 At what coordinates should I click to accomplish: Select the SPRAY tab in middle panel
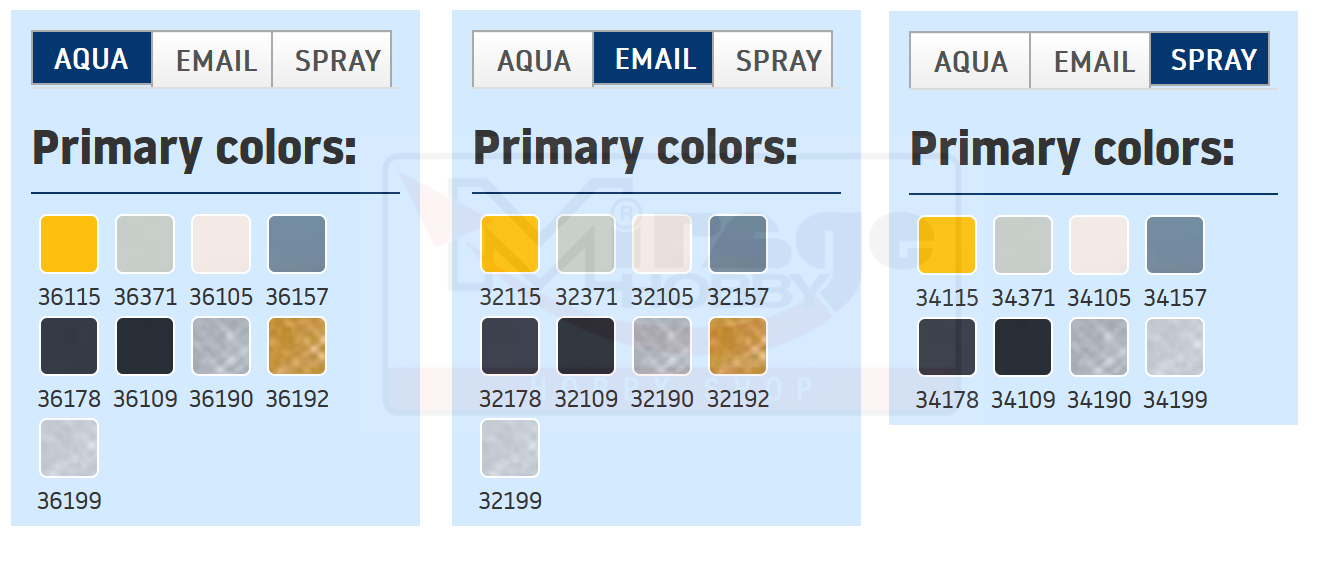pos(777,60)
